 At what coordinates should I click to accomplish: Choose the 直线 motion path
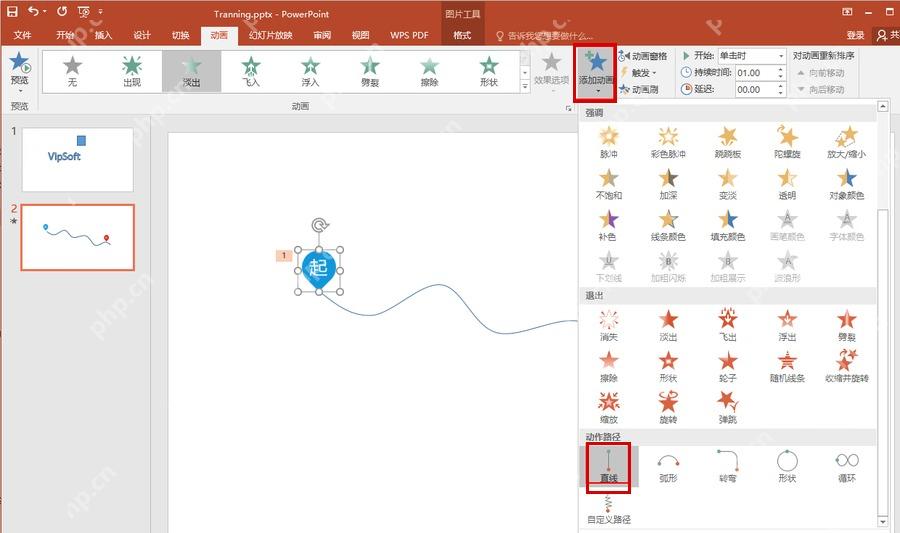click(608, 466)
